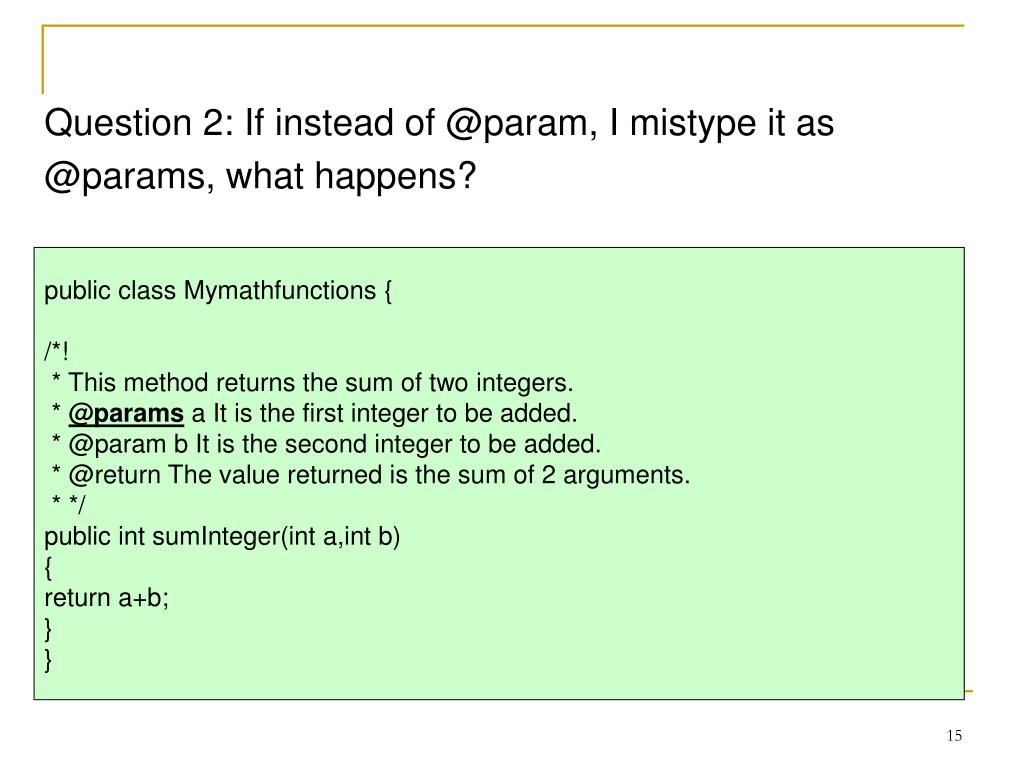Click the '* */' comment closing line
Screen dimensions: 1024x768
click(68, 503)
